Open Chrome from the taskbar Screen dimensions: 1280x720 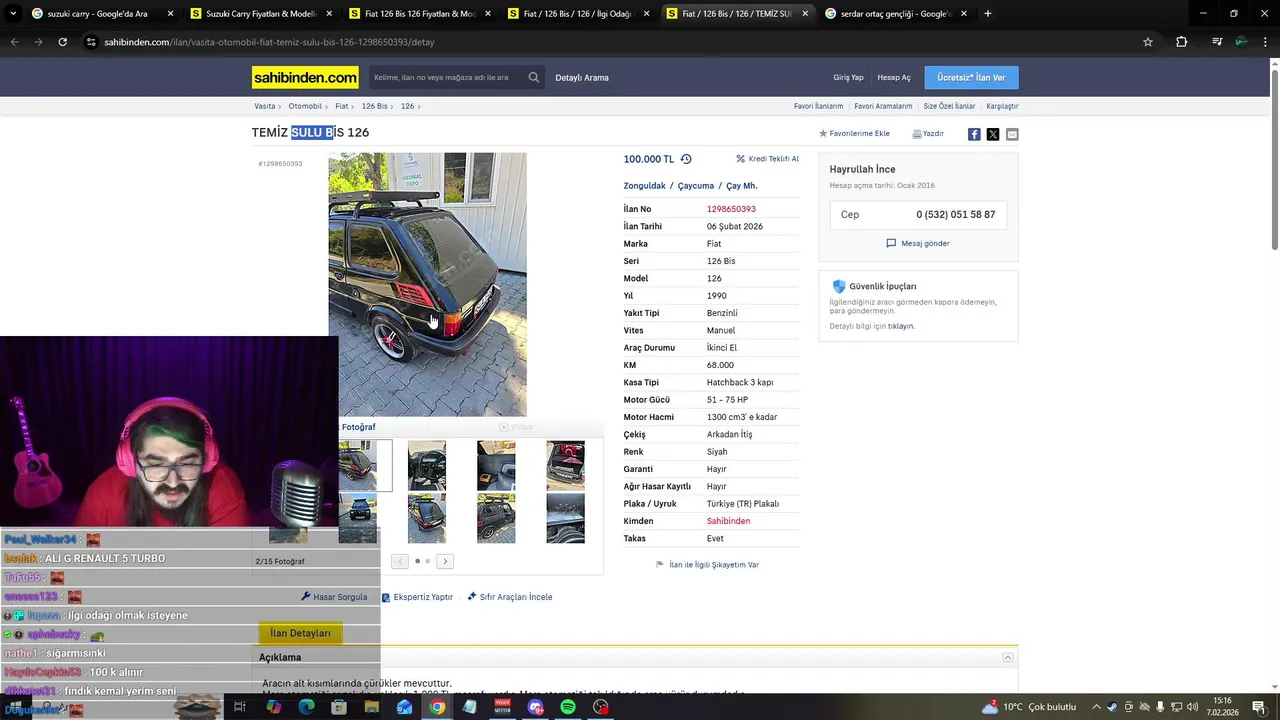(437, 707)
